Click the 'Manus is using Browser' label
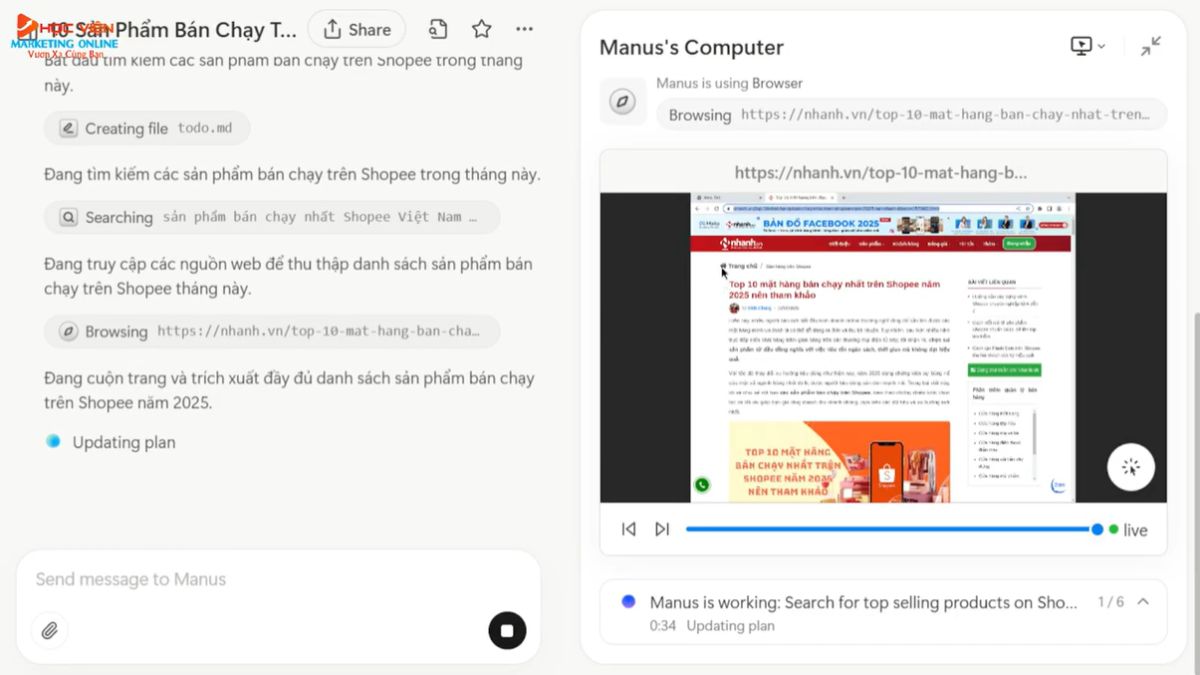Viewport: 1200px width, 675px height. tap(729, 83)
